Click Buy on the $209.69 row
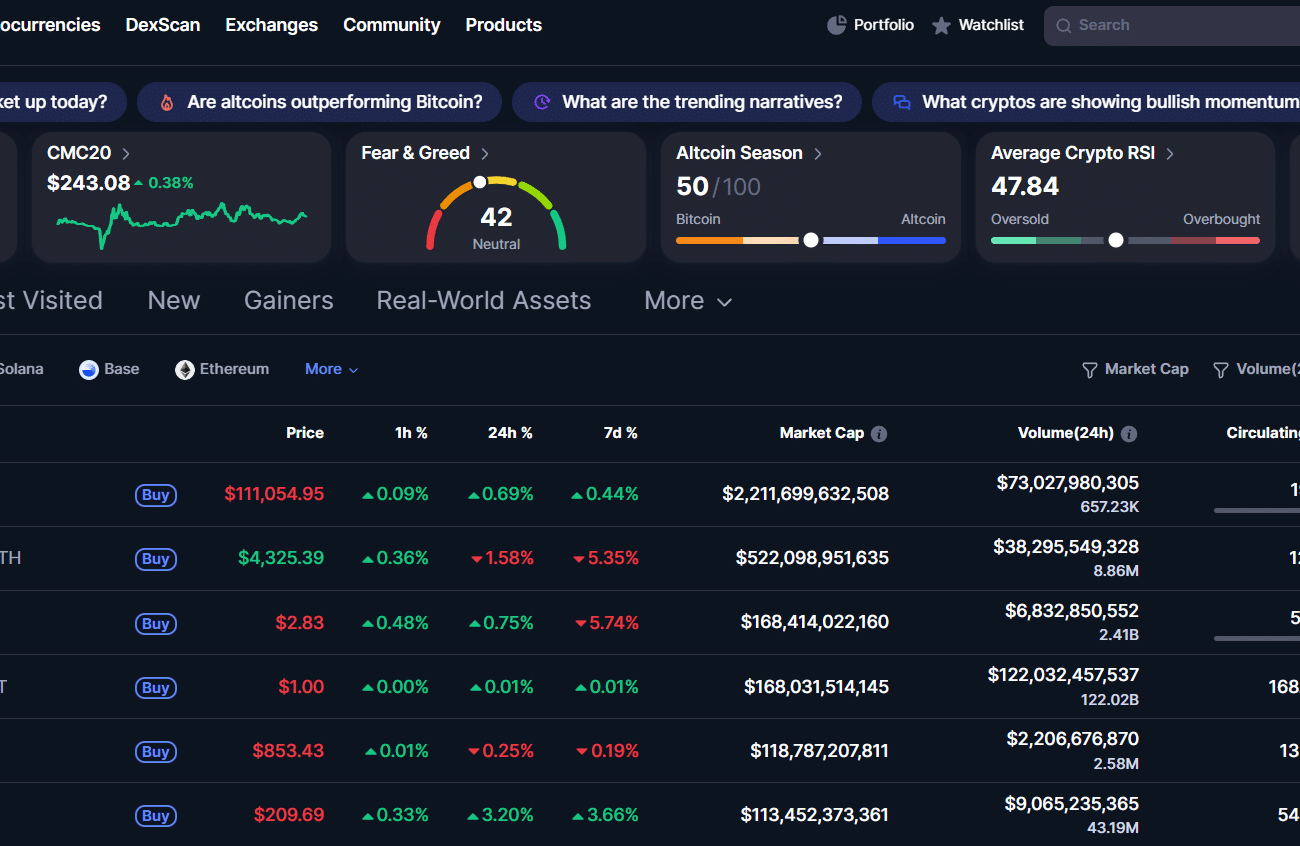Viewport: 1300px width, 846px height. (156, 816)
